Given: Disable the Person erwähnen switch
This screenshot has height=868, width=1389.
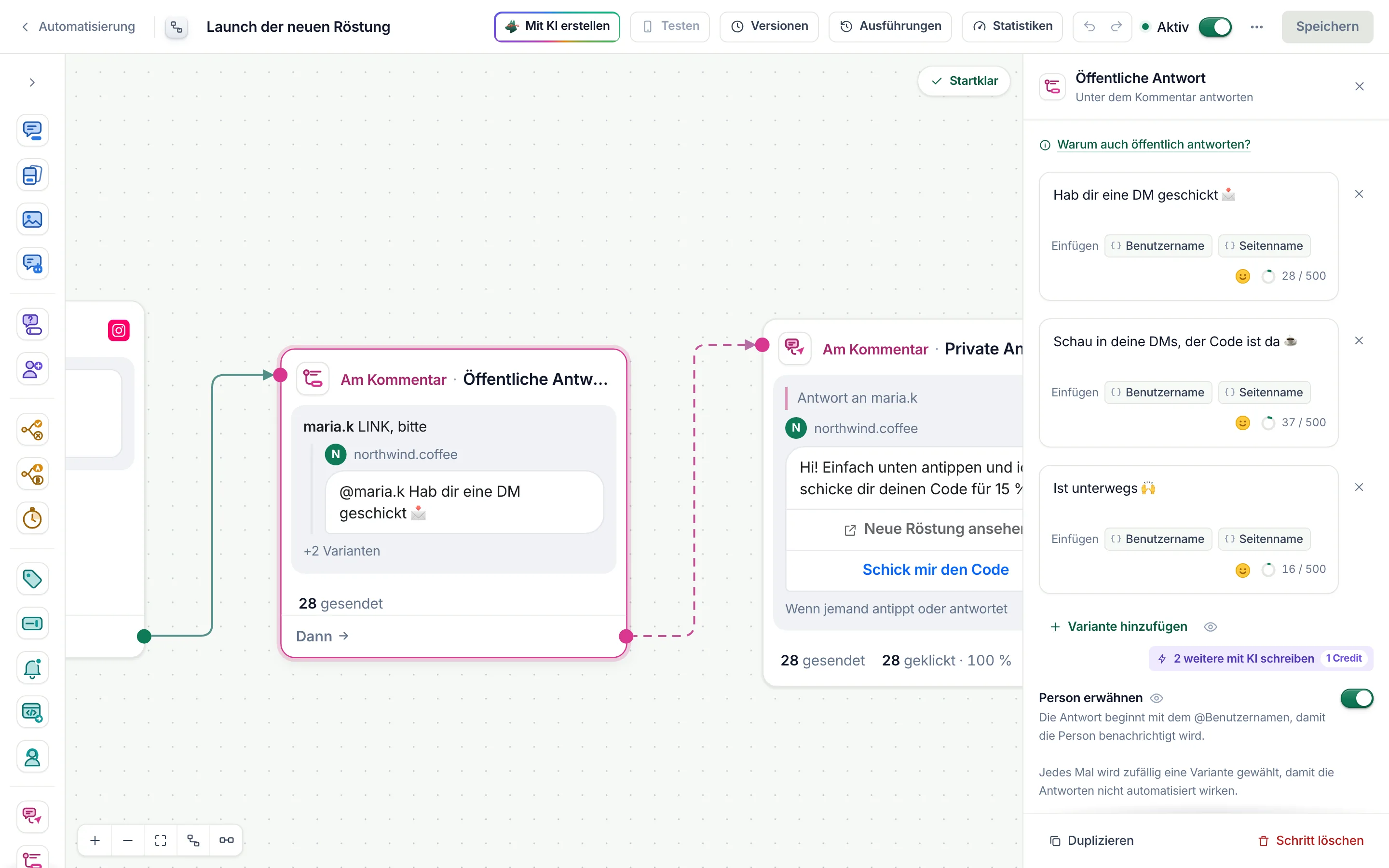Looking at the screenshot, I should point(1356,698).
